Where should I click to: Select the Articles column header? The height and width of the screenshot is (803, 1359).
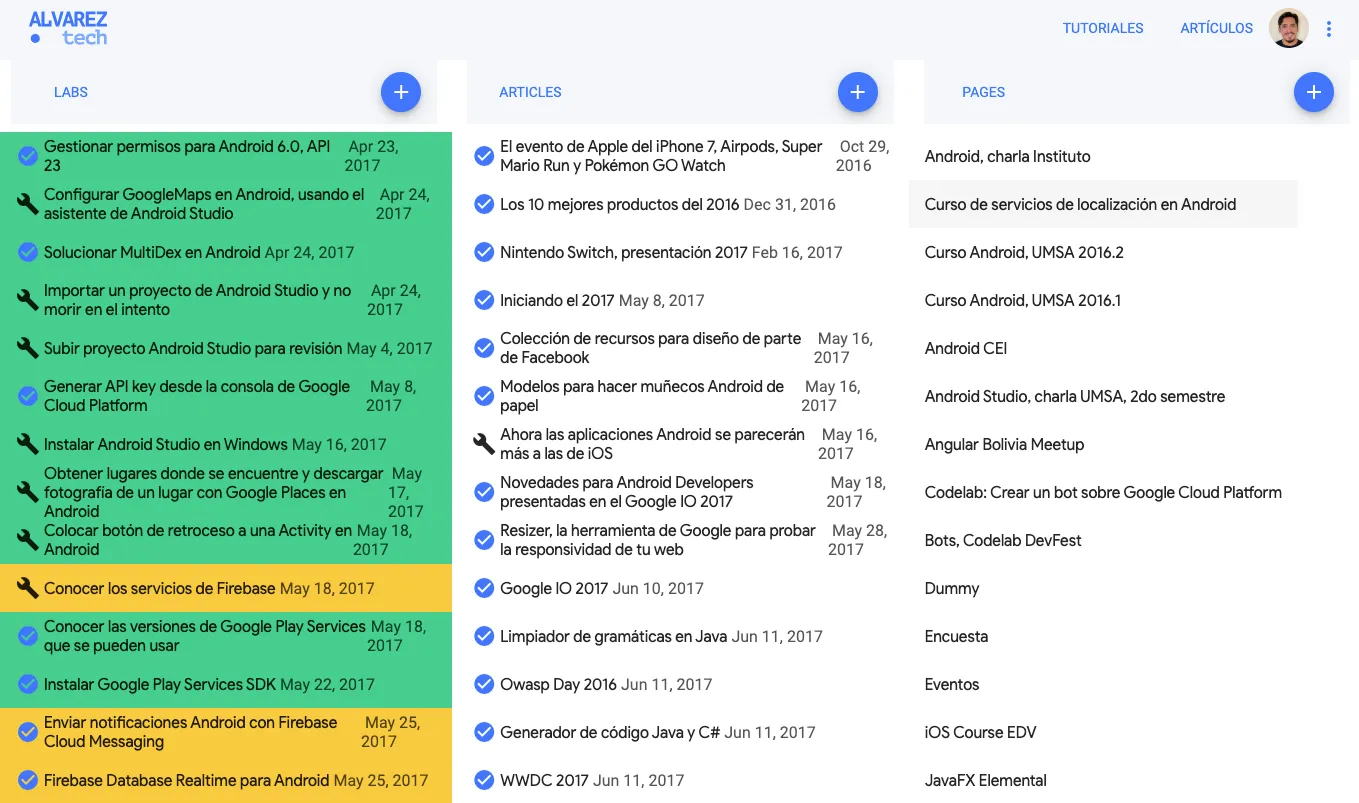(530, 92)
